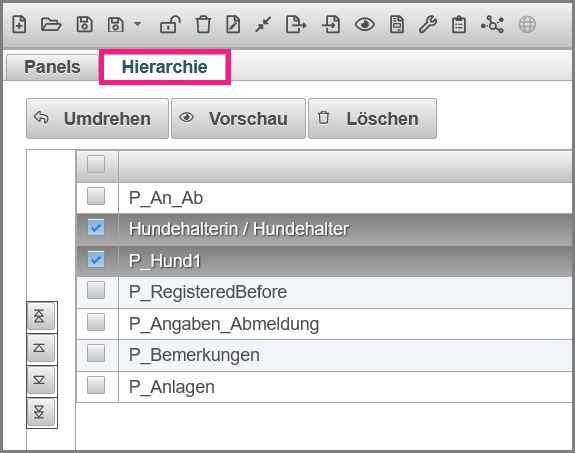Click the network graph icon
575x453 pixels.
492,25
